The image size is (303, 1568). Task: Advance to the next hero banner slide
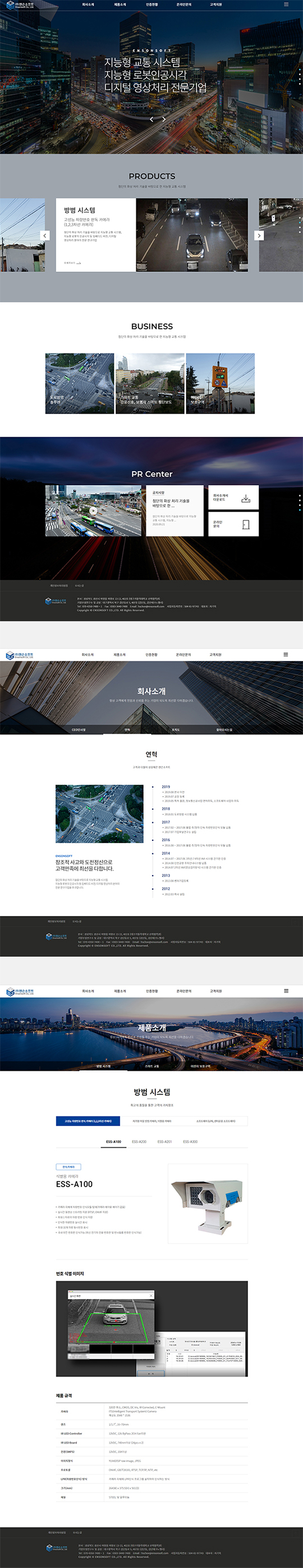(x=163, y=119)
